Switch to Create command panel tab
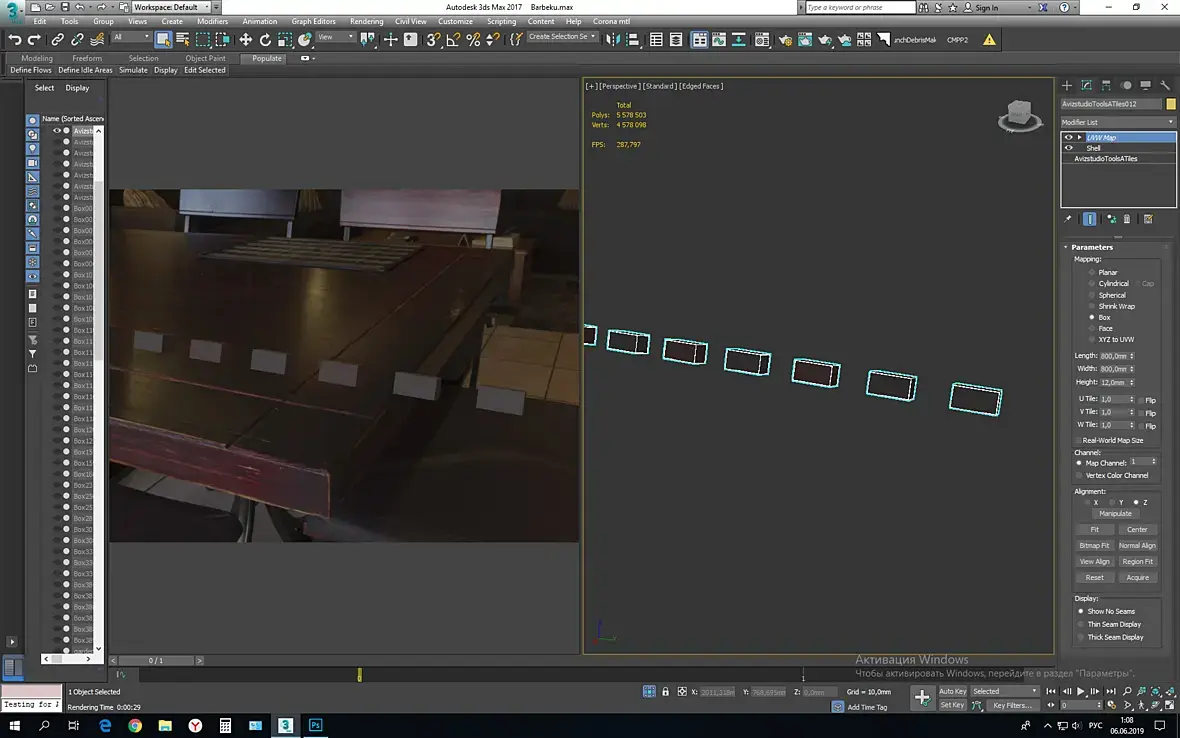The image size is (1180, 738). (1066, 85)
